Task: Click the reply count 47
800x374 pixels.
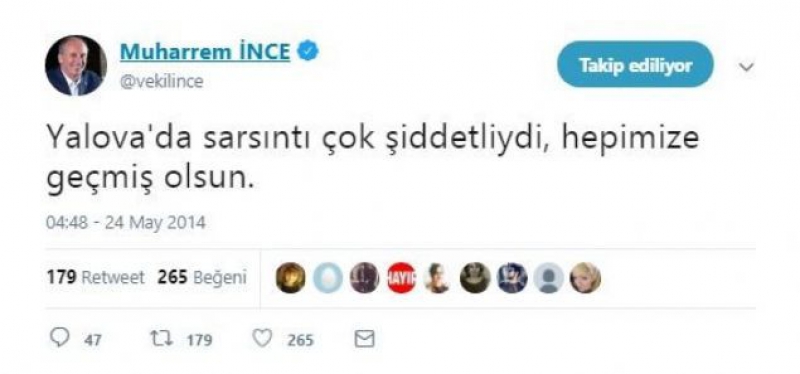Action: click(x=93, y=340)
